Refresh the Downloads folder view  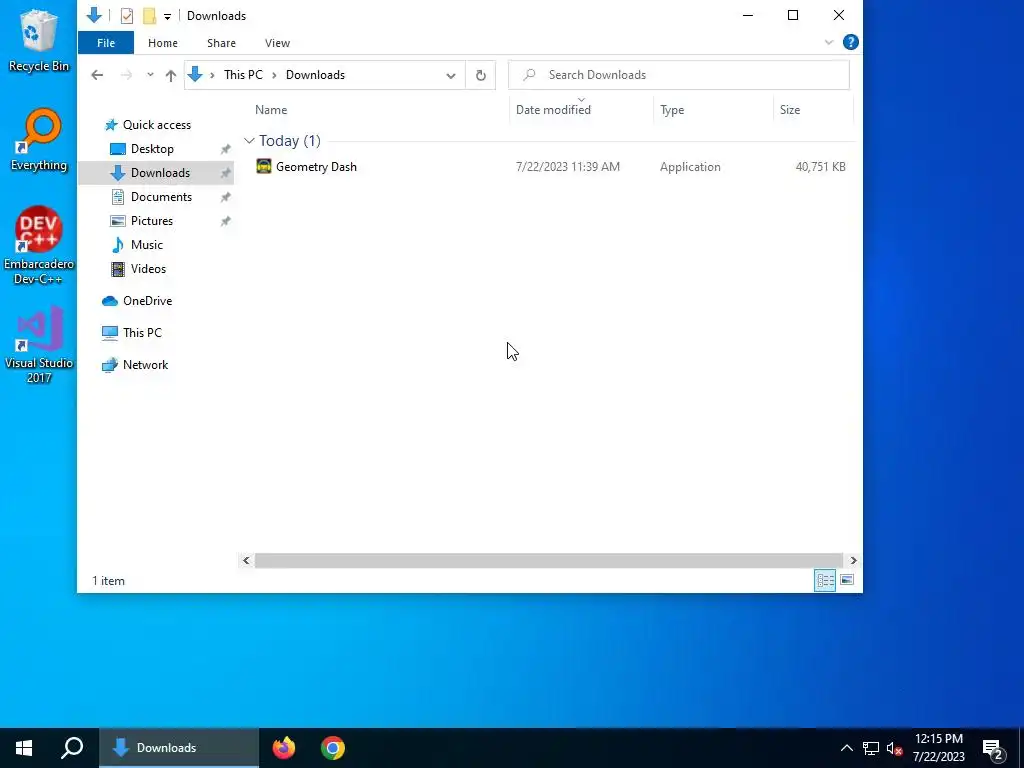coord(481,75)
